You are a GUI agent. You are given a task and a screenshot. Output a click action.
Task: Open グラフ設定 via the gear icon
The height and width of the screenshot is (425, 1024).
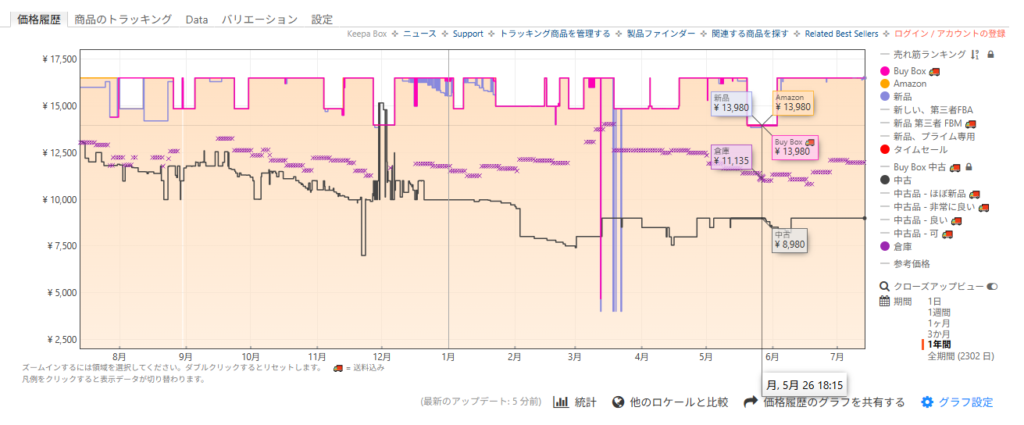[x=927, y=402]
